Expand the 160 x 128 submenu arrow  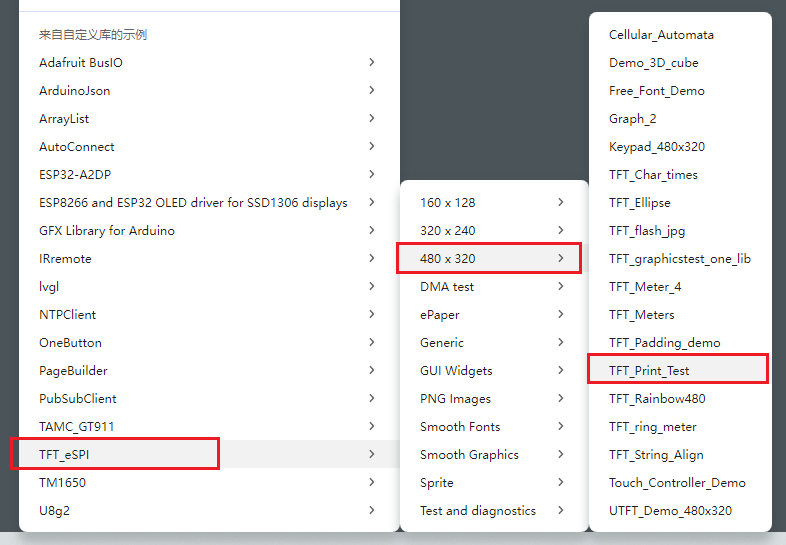coord(561,203)
